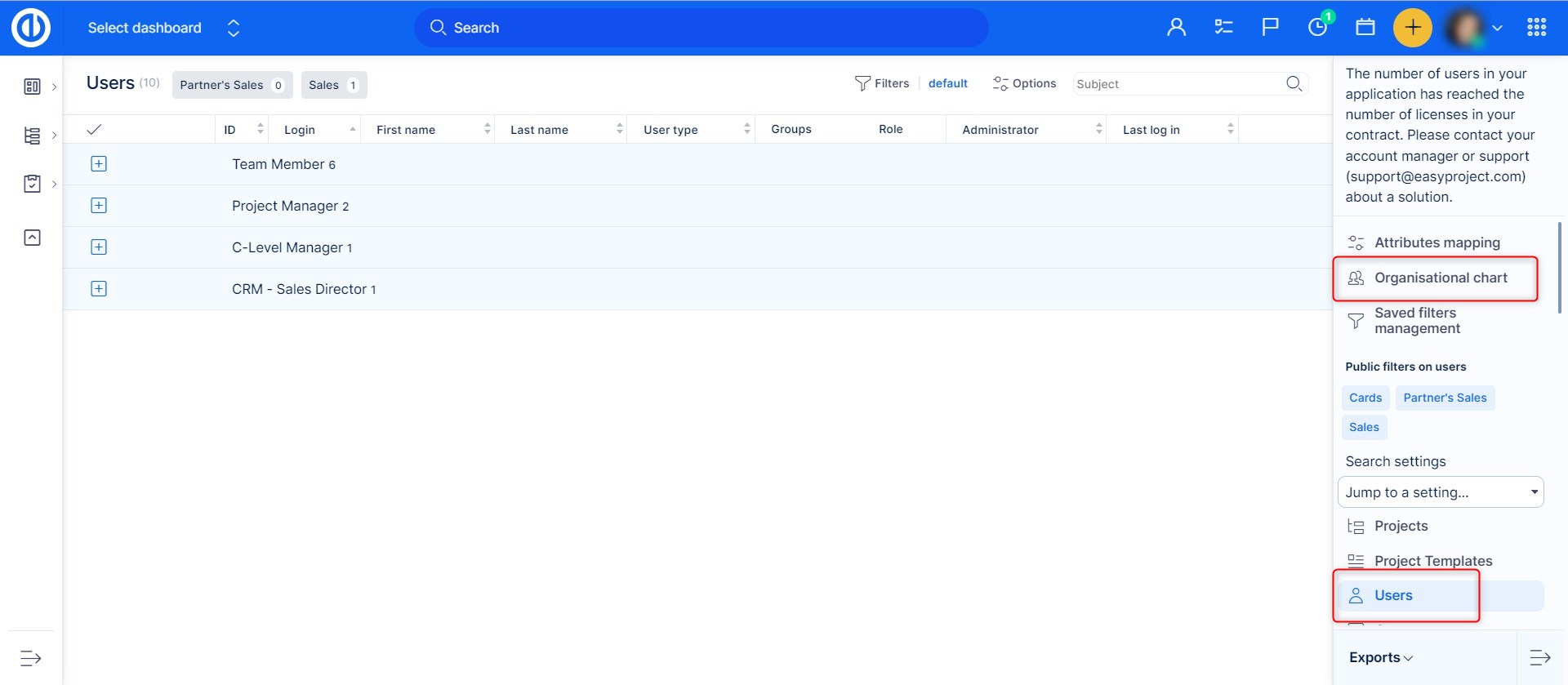Expand the Exports menu
This screenshot has width=1568, height=685.
click(1380, 657)
